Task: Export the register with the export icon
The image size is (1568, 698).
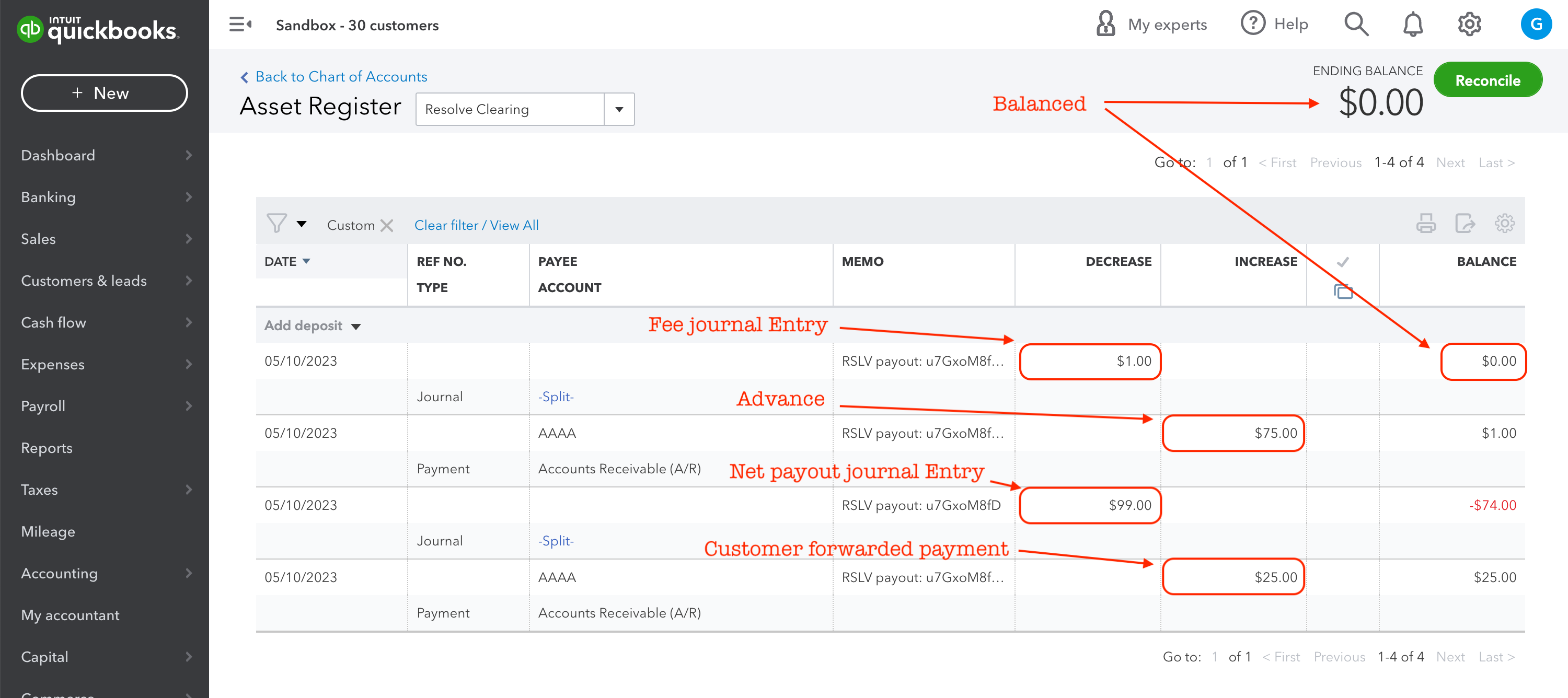Action: pos(1464,224)
